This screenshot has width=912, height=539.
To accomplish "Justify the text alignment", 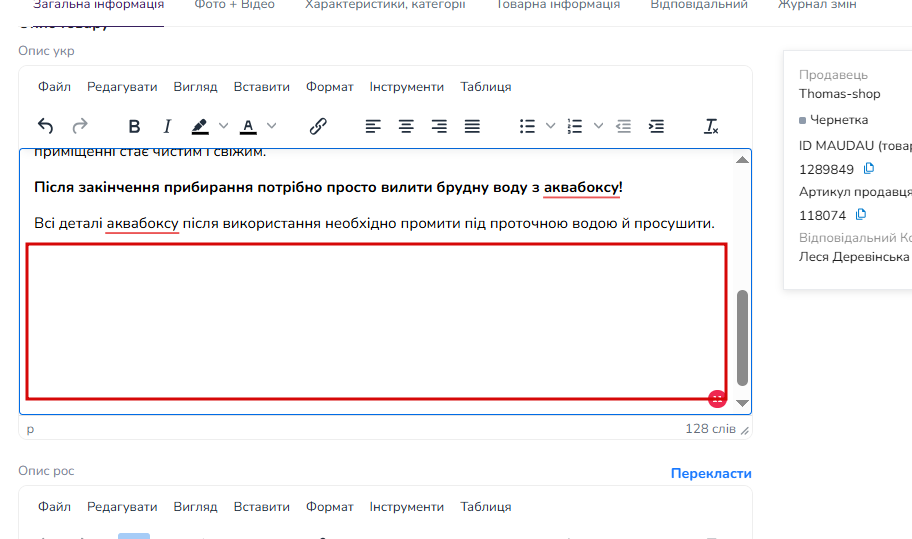I will click(472, 126).
